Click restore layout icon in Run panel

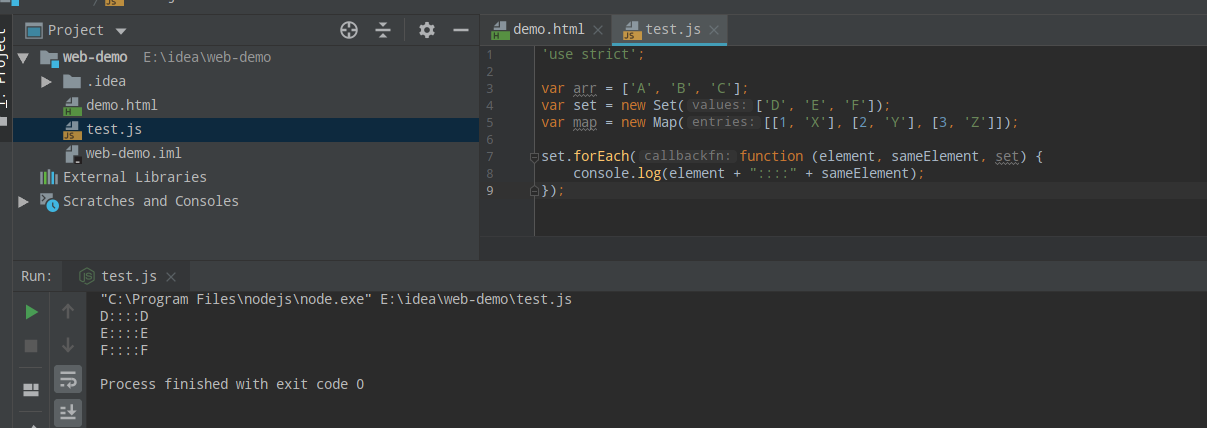point(31,389)
